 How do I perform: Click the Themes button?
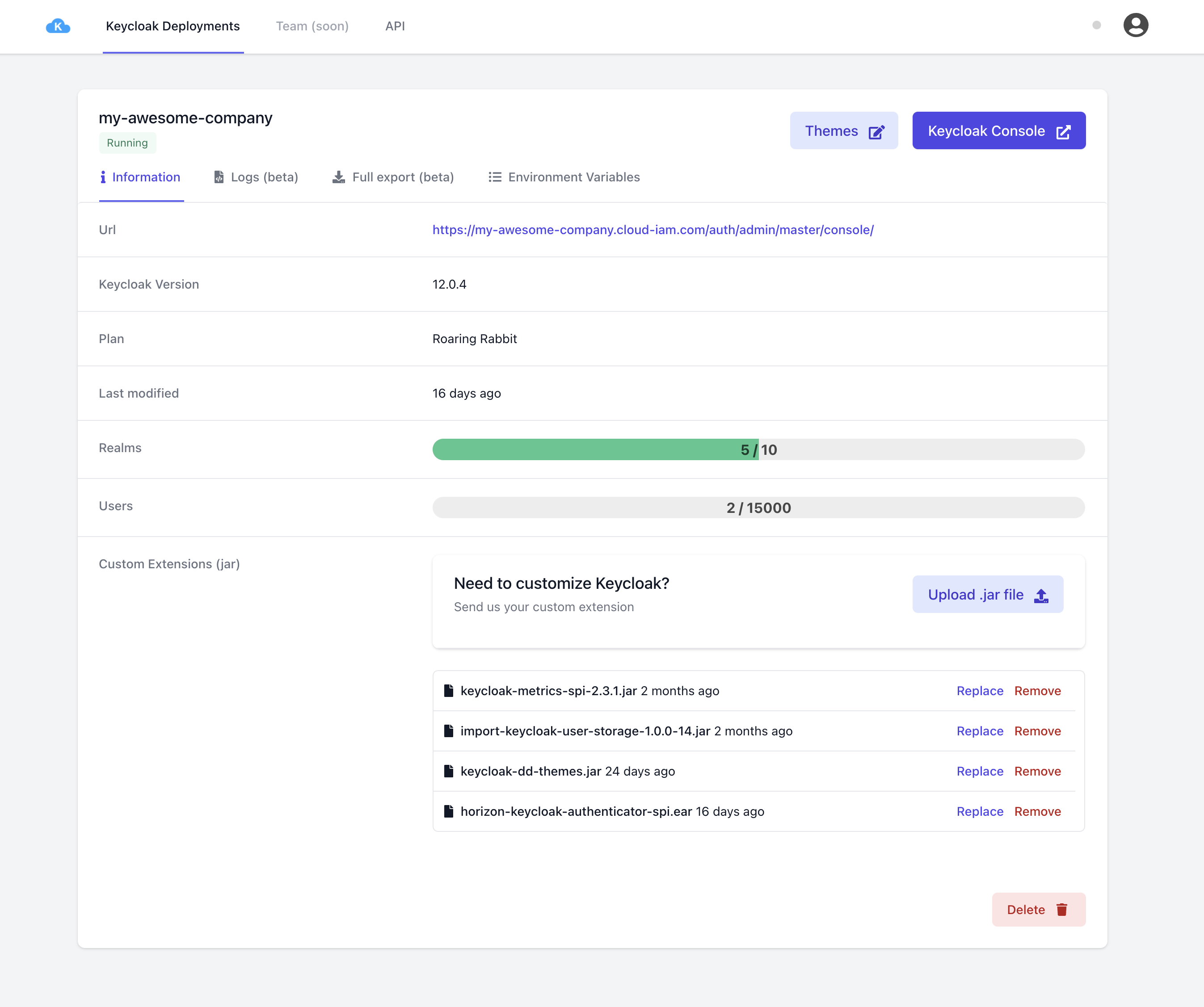[843, 130]
